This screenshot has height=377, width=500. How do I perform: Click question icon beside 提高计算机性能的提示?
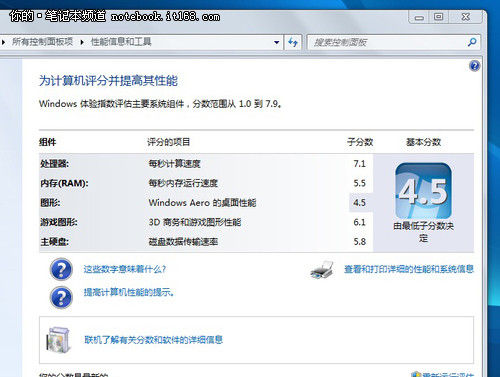pyautogui.click(x=61, y=297)
